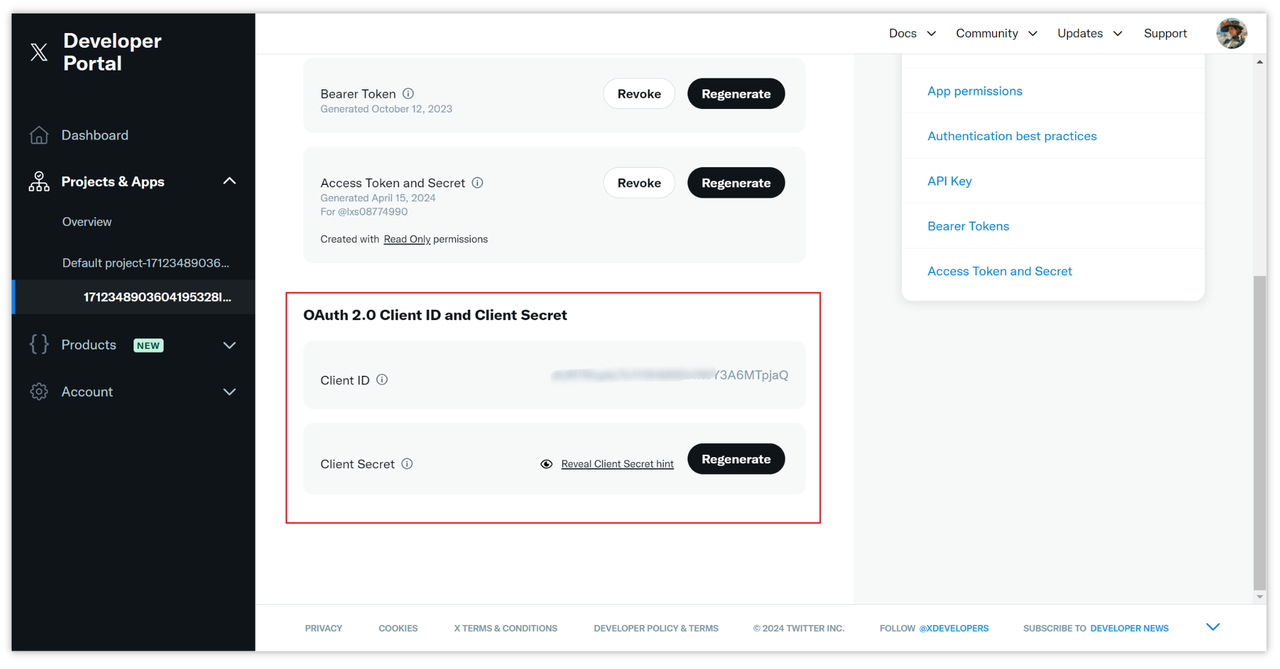Open the Default project entry in the sidebar
Screen dimensions: 1280x669
click(x=146, y=263)
